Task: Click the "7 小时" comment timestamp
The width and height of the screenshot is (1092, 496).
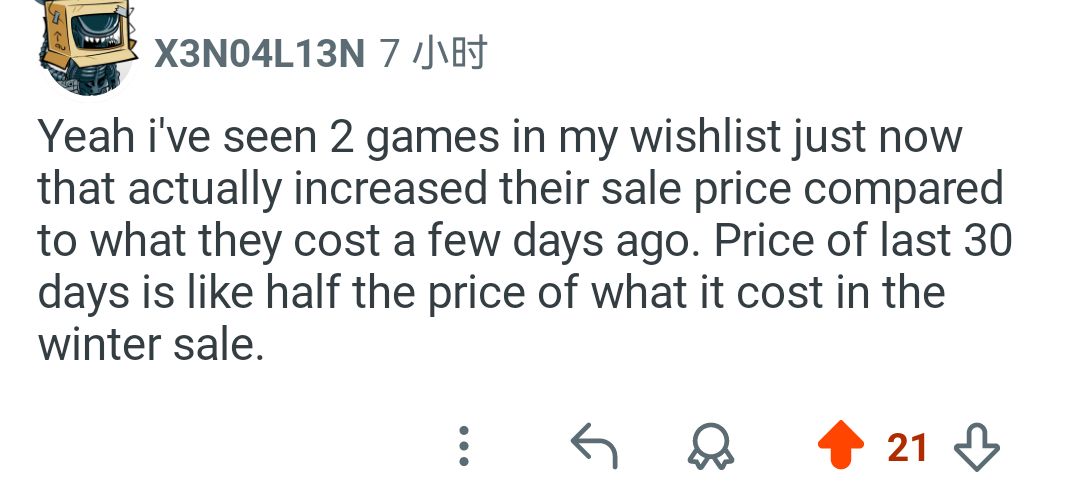Action: coord(435,54)
